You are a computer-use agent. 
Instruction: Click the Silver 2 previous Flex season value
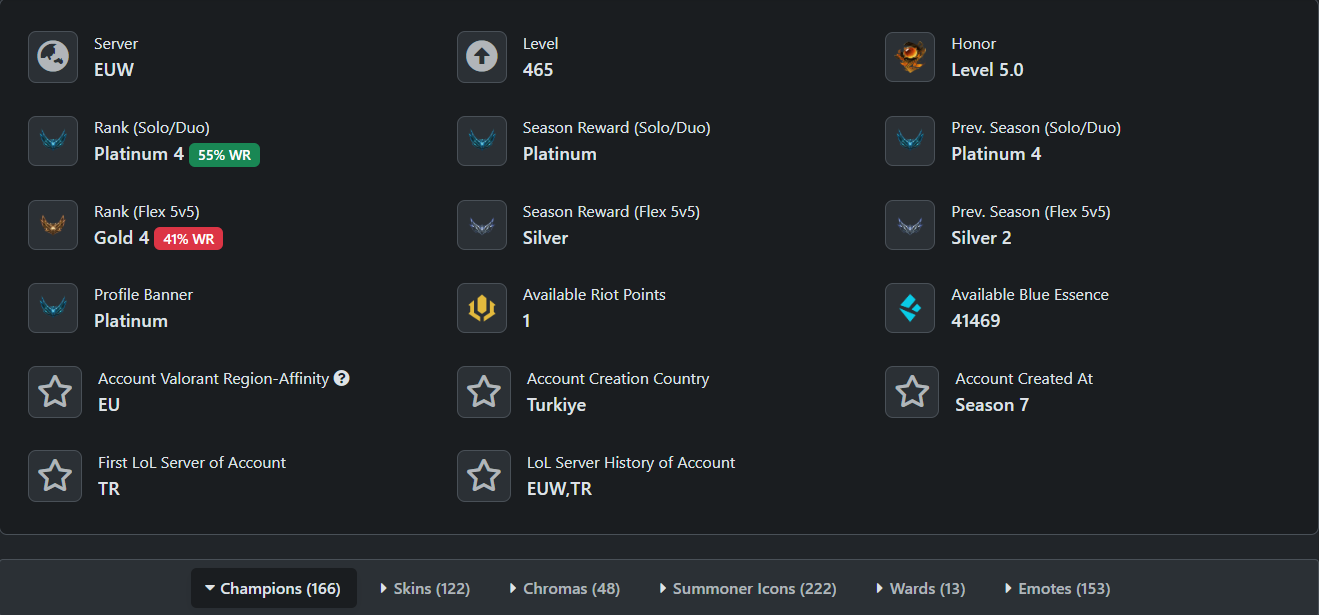click(x=981, y=238)
